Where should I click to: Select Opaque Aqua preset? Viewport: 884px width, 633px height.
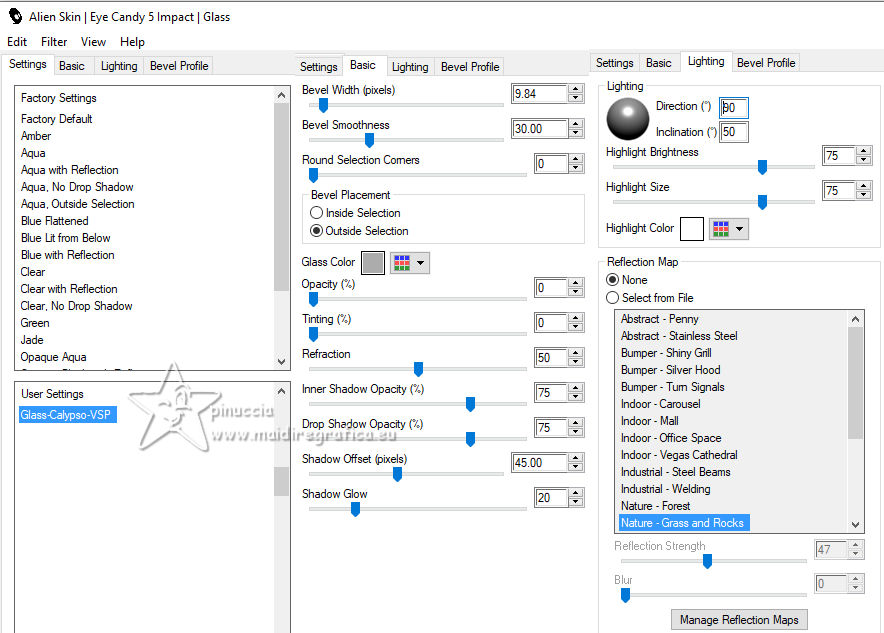click(54, 357)
